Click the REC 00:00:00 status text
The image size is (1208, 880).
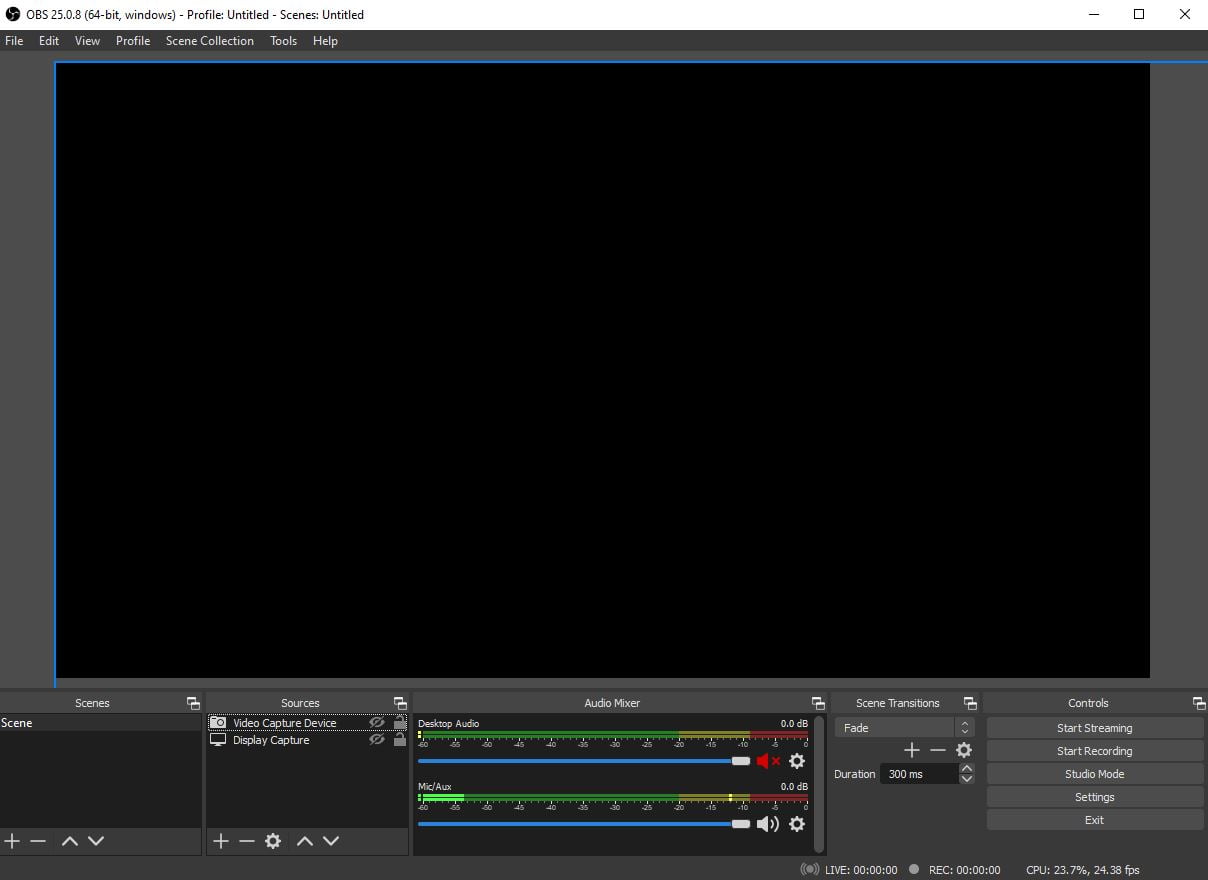964,870
